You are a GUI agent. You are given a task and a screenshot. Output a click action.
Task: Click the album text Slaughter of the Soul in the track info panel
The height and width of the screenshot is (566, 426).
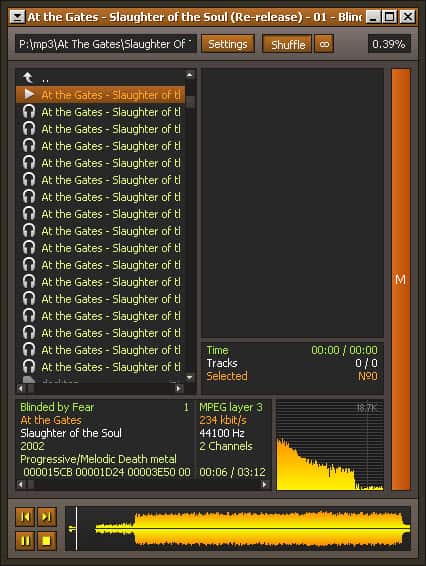pos(71,433)
